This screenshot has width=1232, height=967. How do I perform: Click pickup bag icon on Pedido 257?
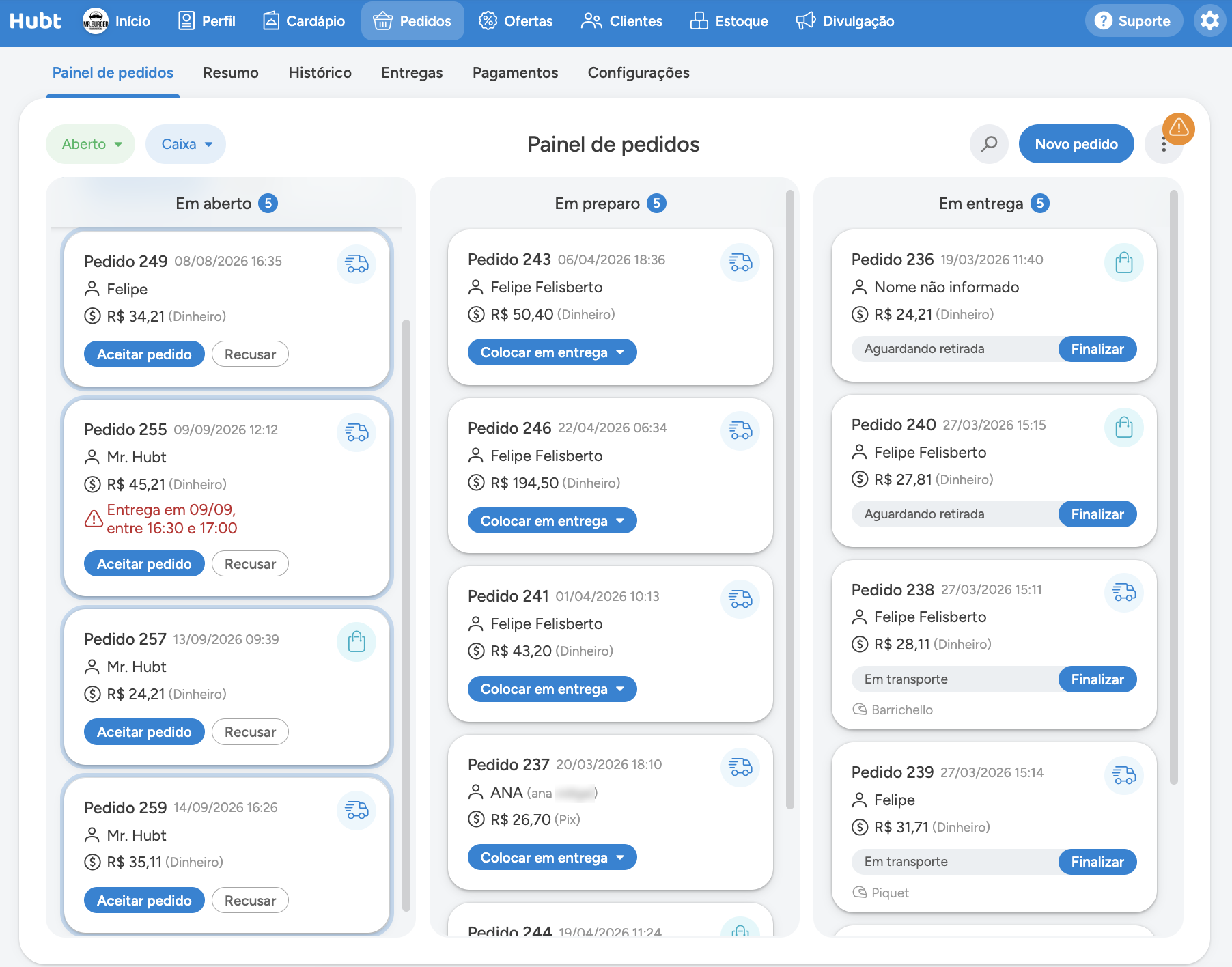[x=356, y=642]
